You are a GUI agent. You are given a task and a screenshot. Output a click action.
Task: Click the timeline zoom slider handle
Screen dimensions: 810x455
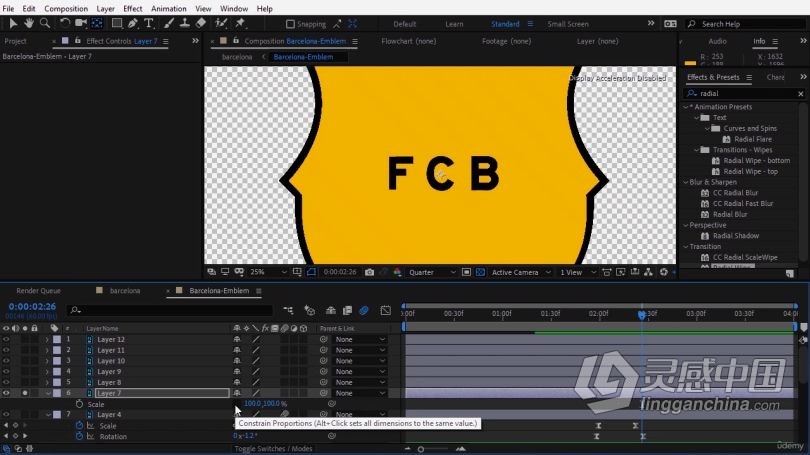[421, 449]
